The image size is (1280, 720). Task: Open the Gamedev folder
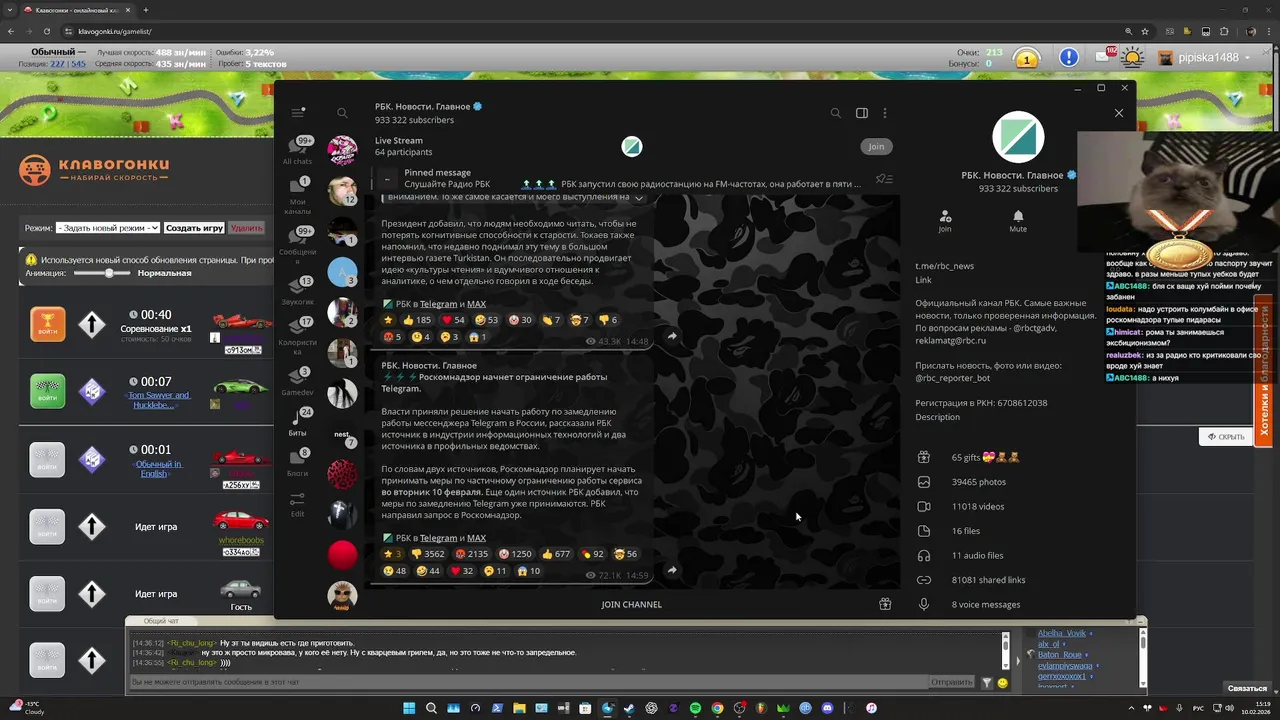[297, 382]
